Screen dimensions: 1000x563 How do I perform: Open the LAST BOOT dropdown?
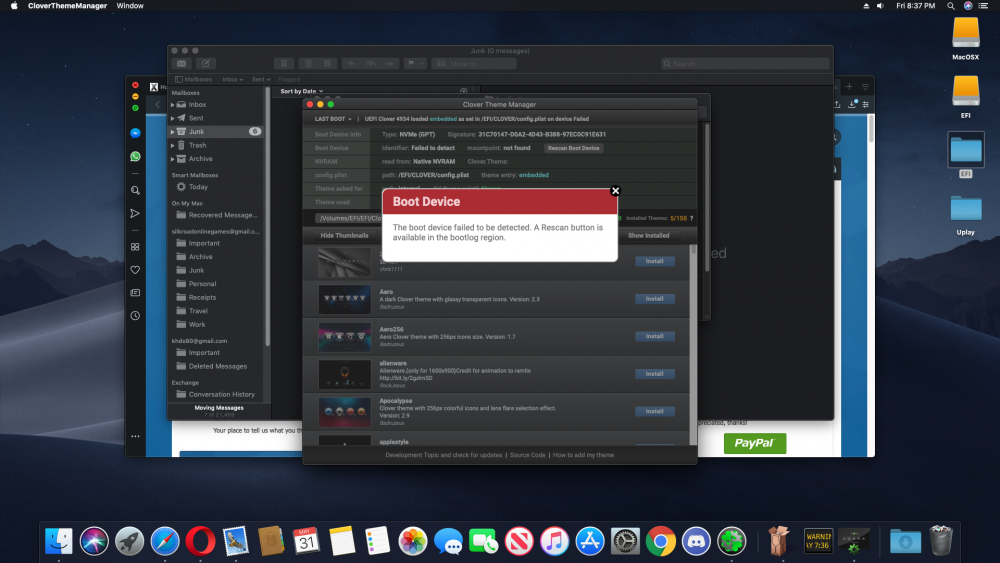pyautogui.click(x=333, y=119)
